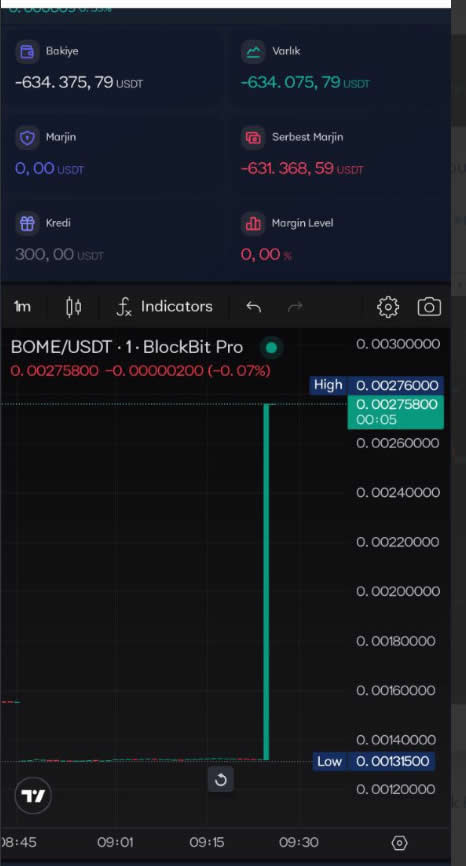The width and height of the screenshot is (466, 866).
Task: Select the Bakiye value -634.375,79 USDT
Action: click(x=79, y=83)
